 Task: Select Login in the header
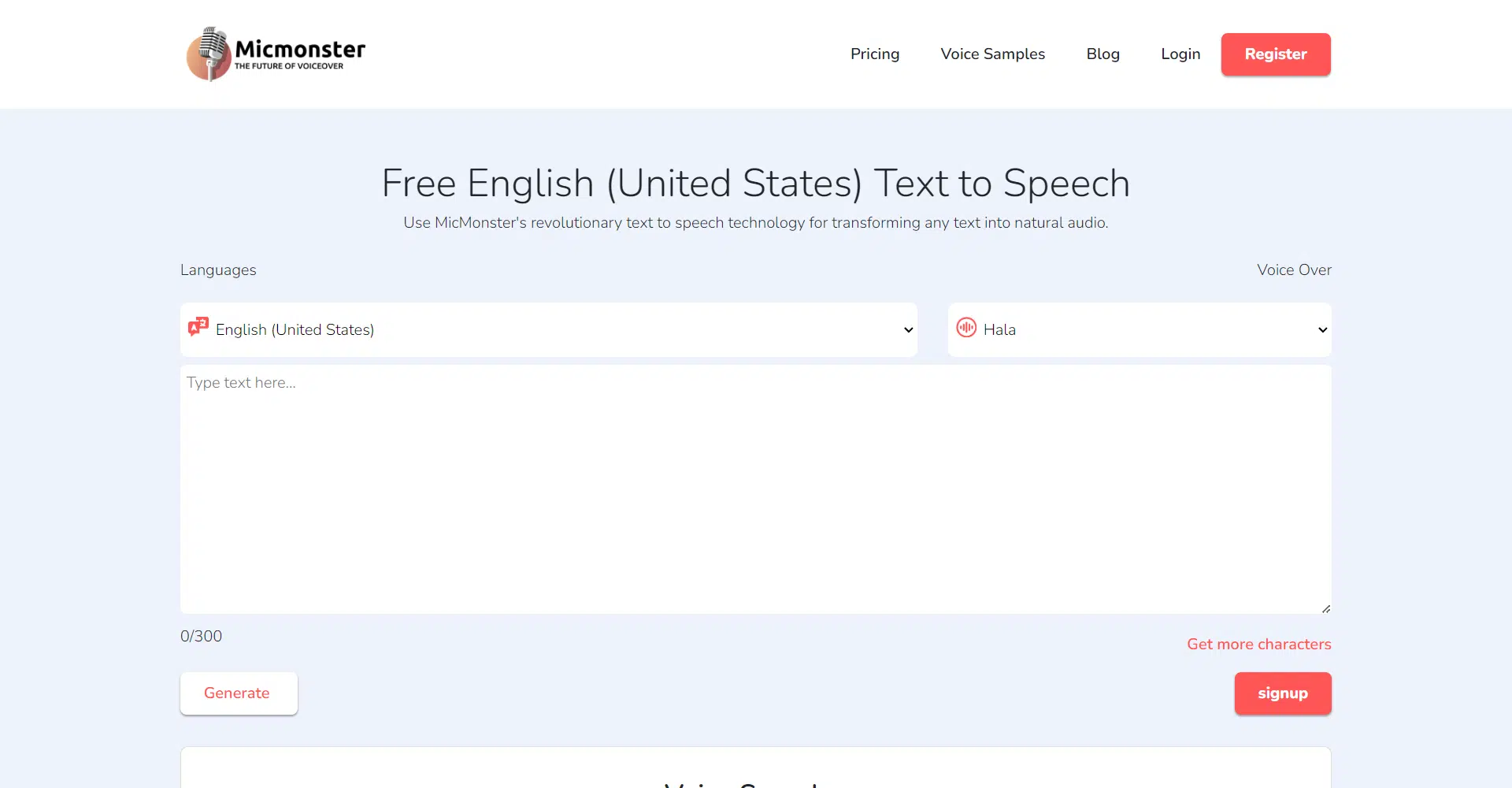pyautogui.click(x=1180, y=54)
